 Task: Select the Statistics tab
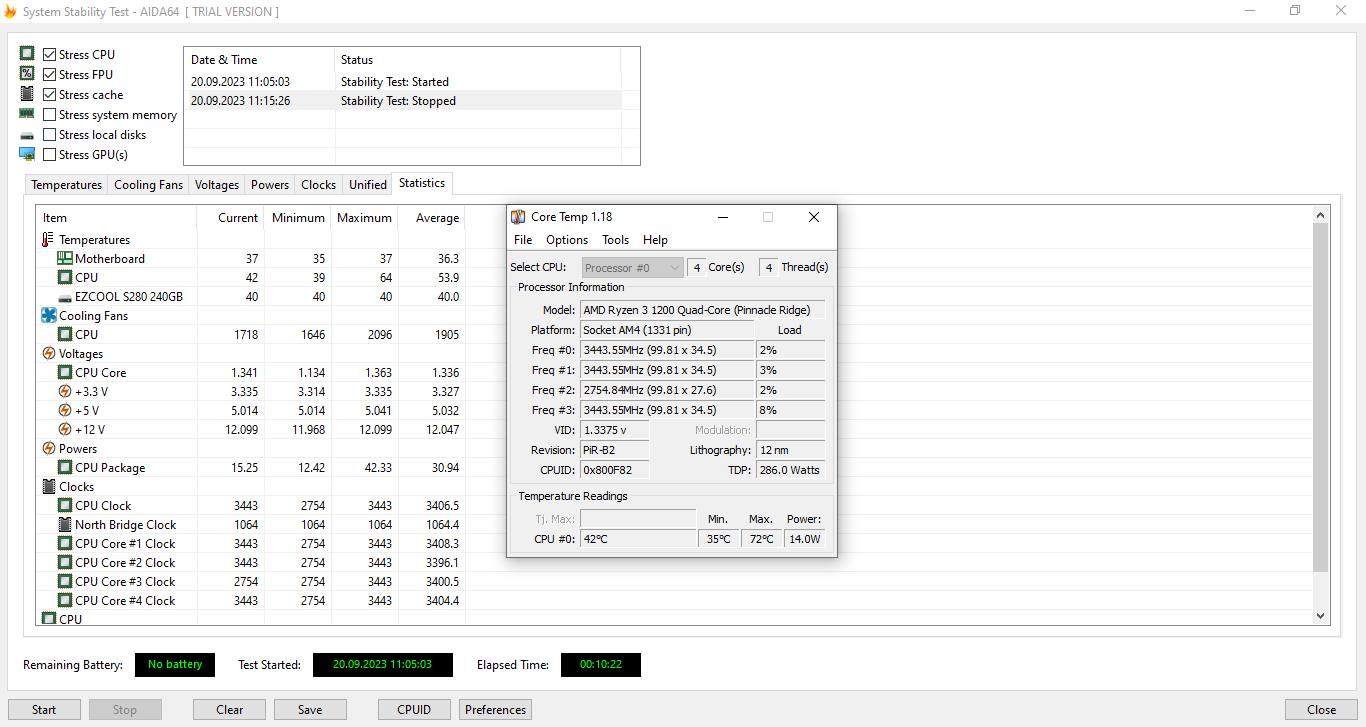[422, 183]
